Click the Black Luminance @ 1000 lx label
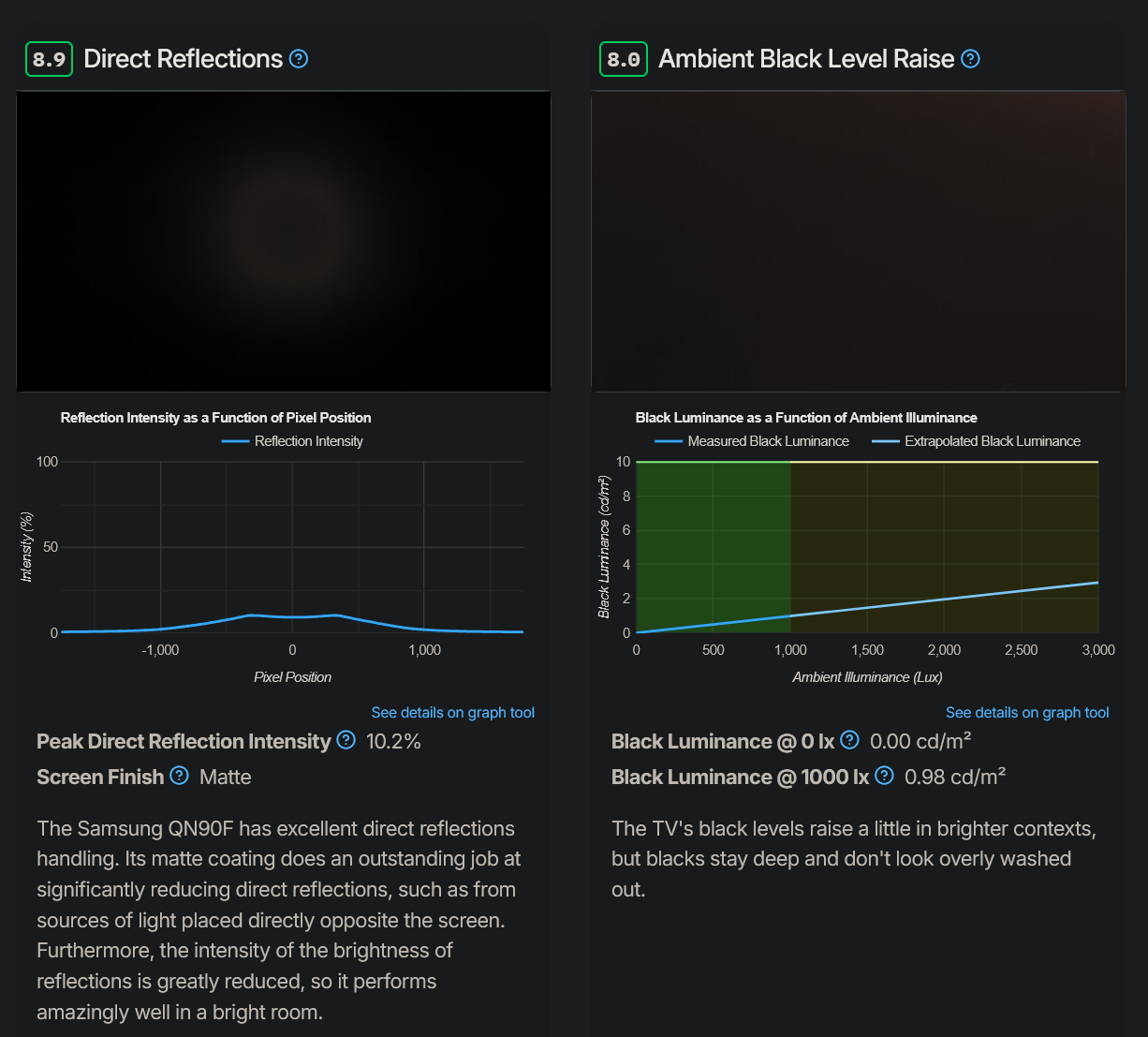The height and width of the screenshot is (1037, 1148). (741, 777)
